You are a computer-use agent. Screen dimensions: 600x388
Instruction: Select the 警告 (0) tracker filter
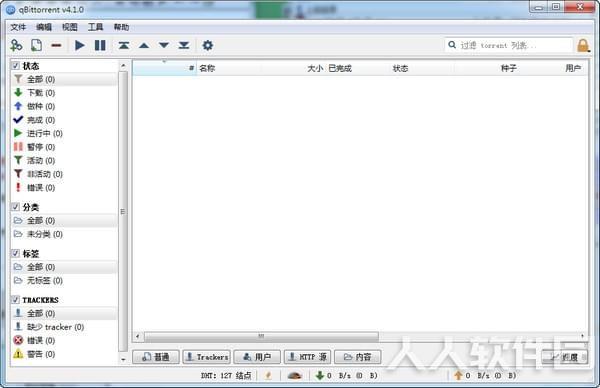tap(64, 354)
